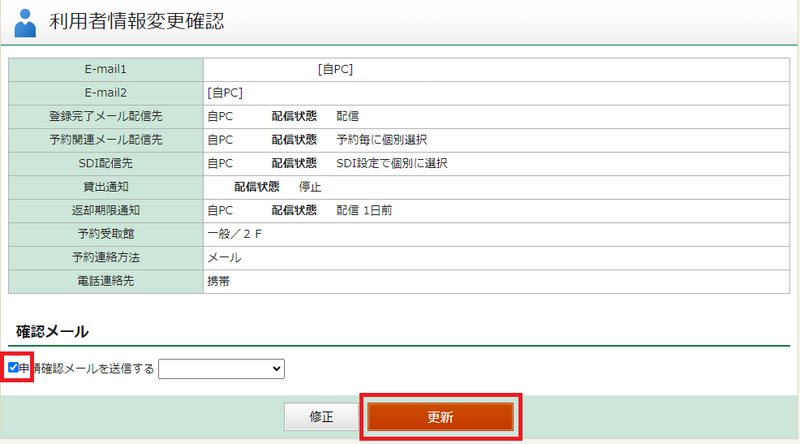Click the 確認メール section heading
This screenshot has width=800, height=444.
(53, 332)
